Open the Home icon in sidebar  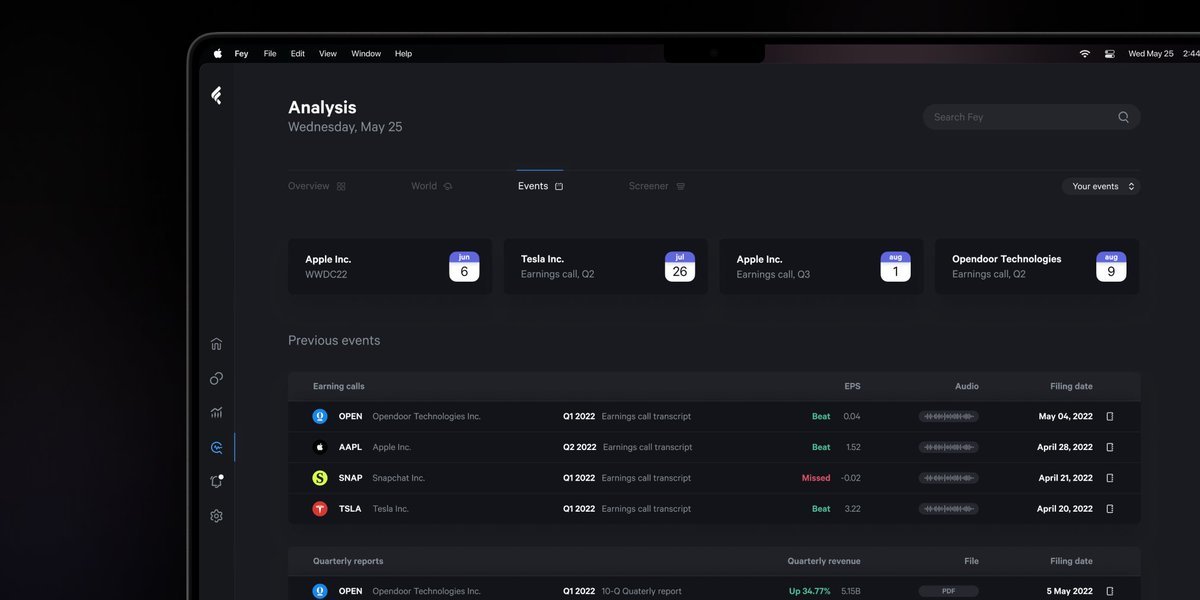[x=216, y=344]
